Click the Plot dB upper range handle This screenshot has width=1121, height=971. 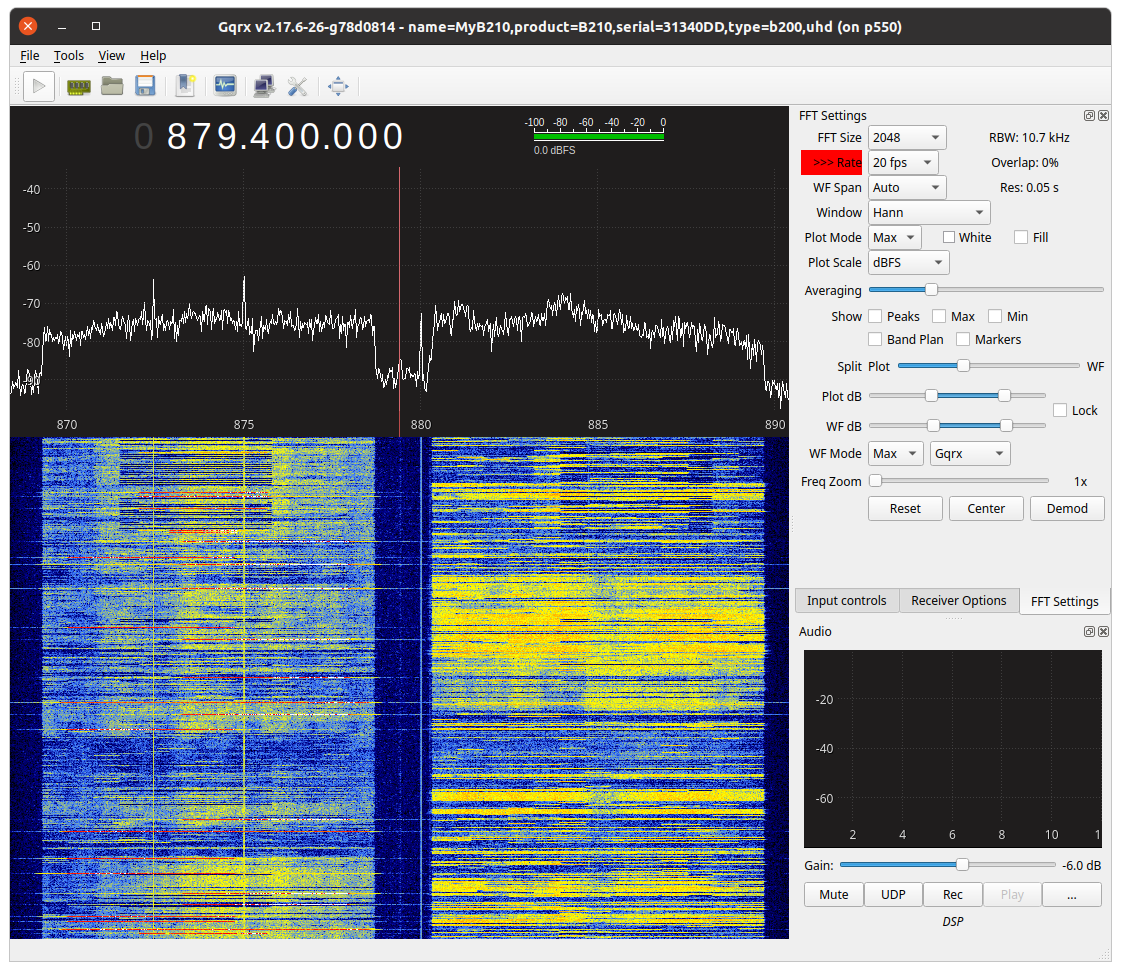pyautogui.click(x=1004, y=395)
